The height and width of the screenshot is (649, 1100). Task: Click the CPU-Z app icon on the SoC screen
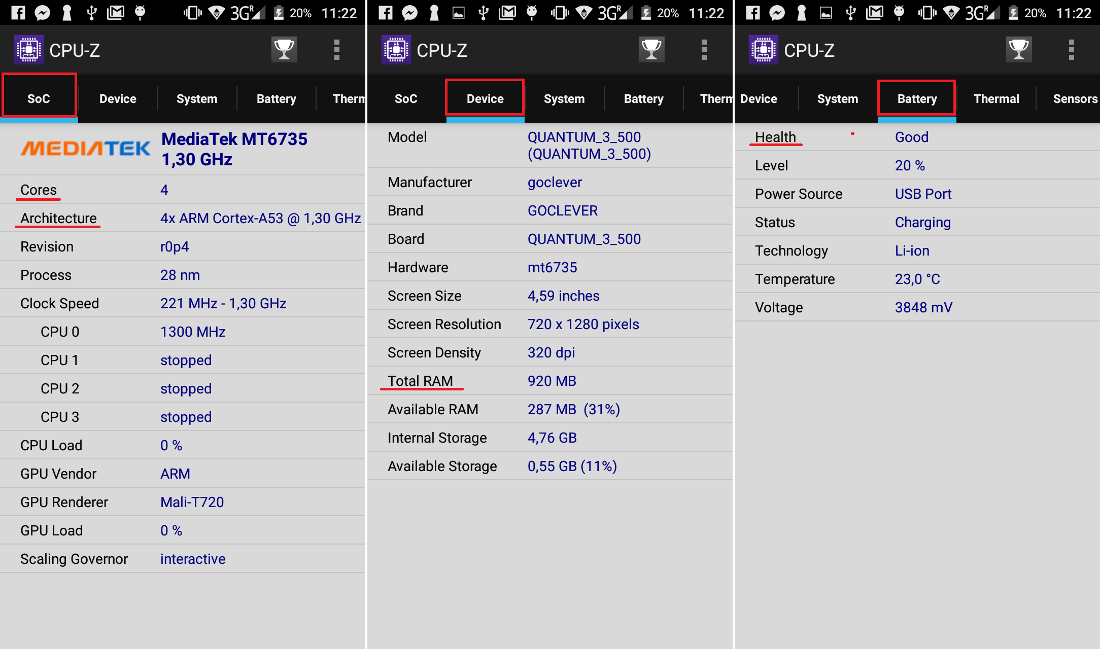(x=28, y=50)
